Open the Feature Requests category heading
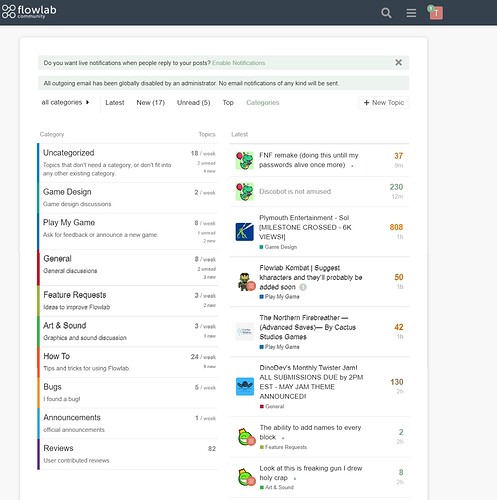The height and width of the screenshot is (500, 497). click(x=75, y=295)
